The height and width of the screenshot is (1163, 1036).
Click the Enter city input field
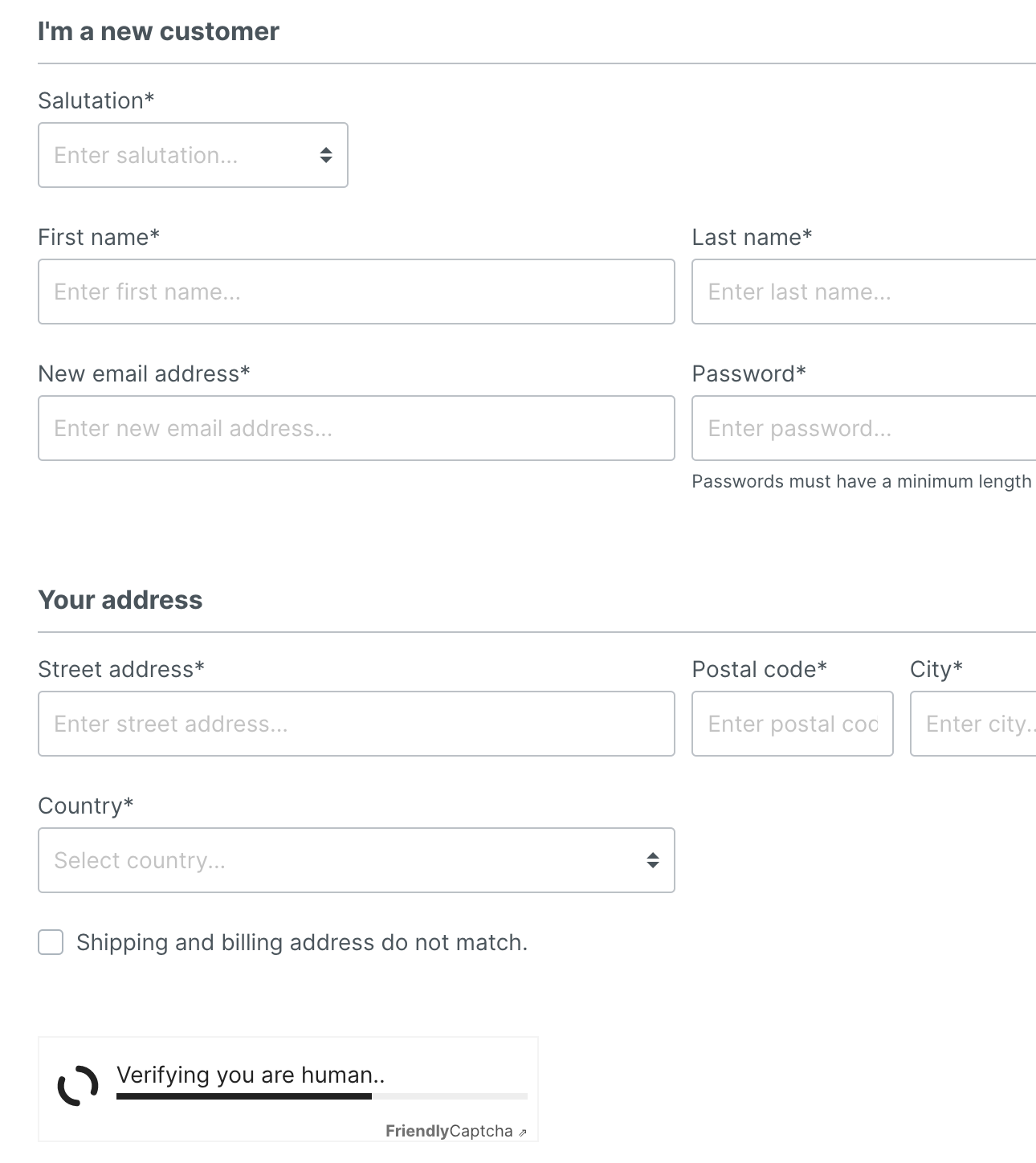pyautogui.click(x=972, y=724)
